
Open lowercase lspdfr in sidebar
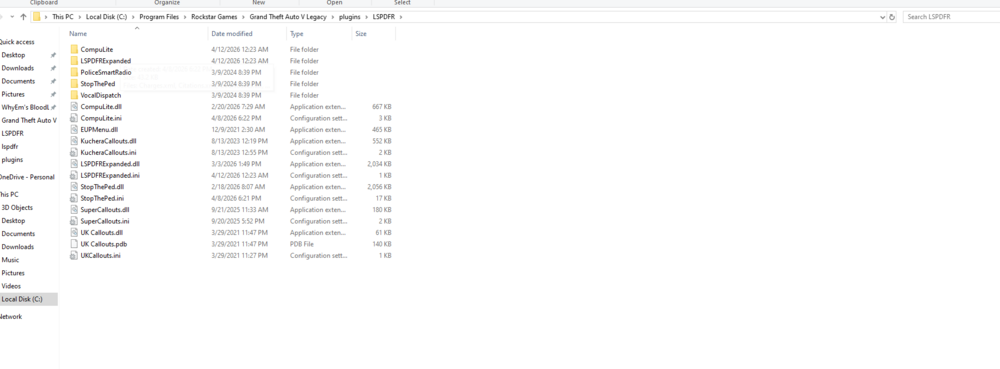click(10, 147)
